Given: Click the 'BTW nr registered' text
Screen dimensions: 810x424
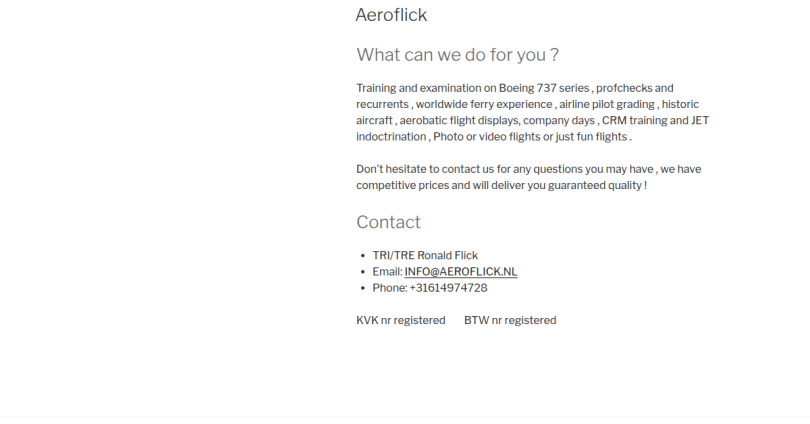Looking at the screenshot, I should 510,321.
